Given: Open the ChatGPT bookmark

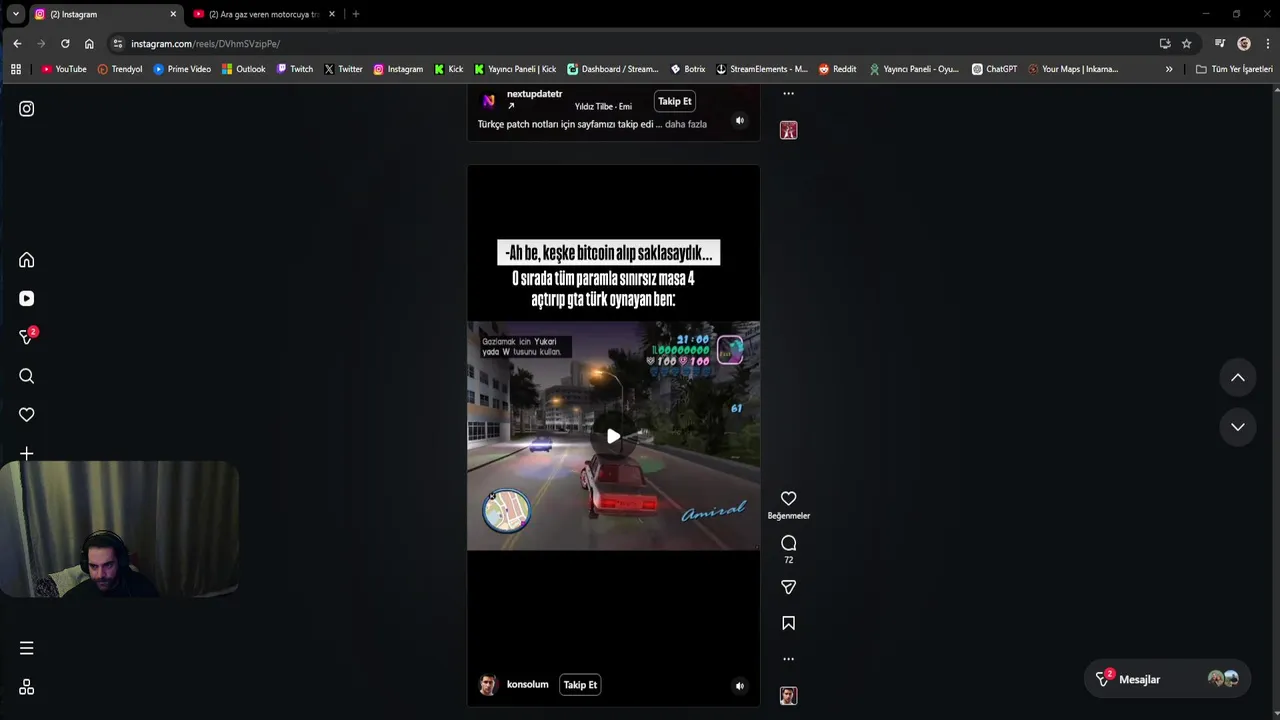Looking at the screenshot, I should [995, 69].
